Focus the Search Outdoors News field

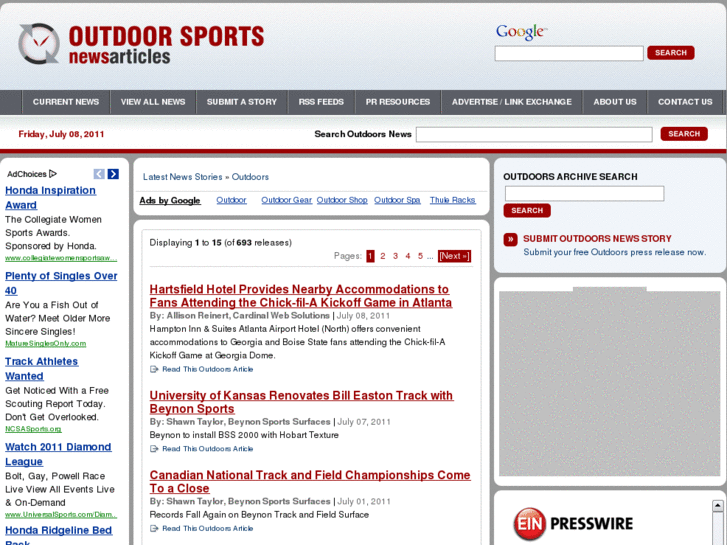[x=534, y=135]
